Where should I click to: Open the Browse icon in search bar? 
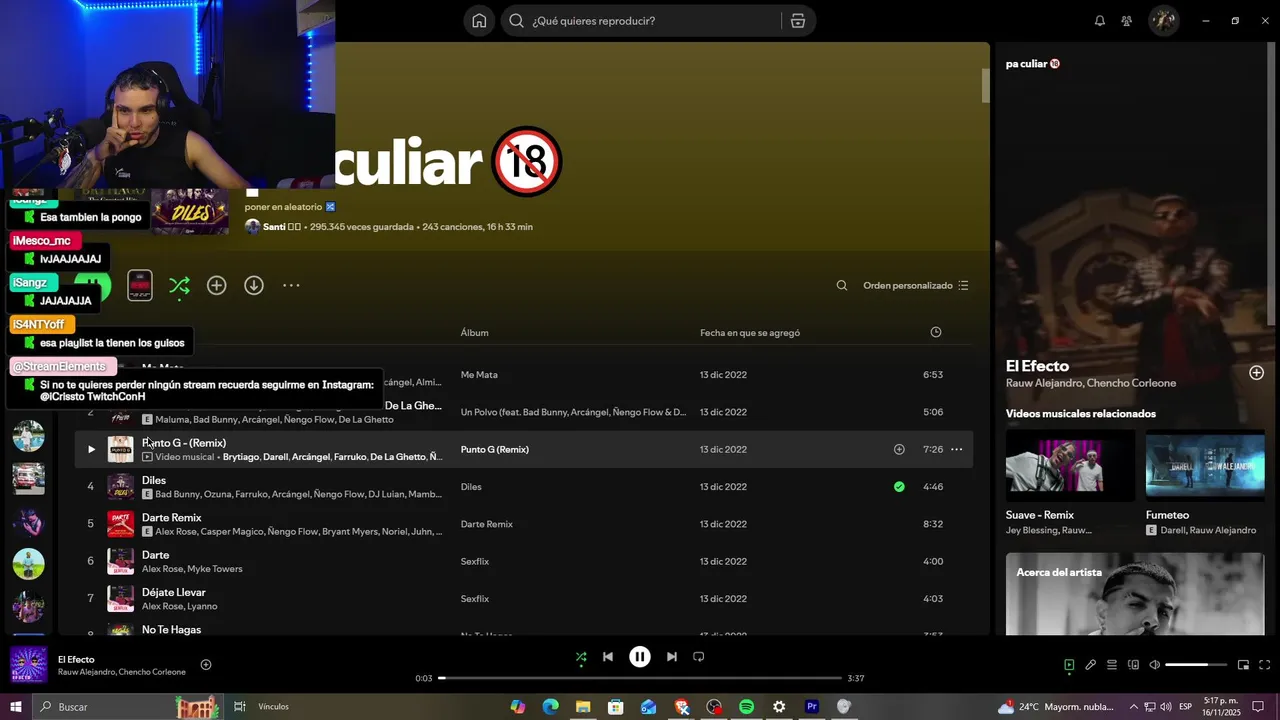point(797,21)
